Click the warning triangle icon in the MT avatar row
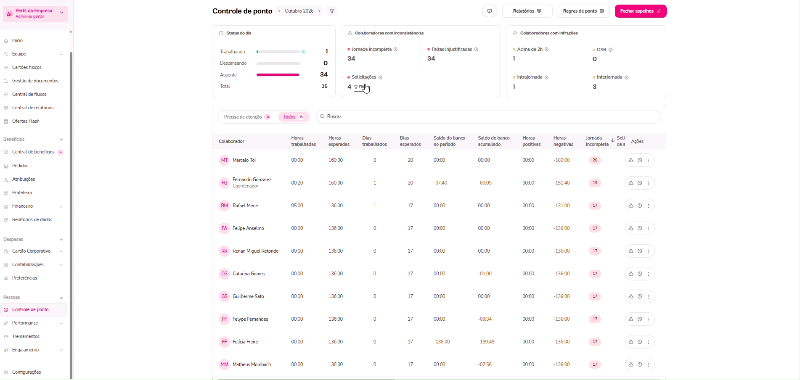 click(x=631, y=160)
